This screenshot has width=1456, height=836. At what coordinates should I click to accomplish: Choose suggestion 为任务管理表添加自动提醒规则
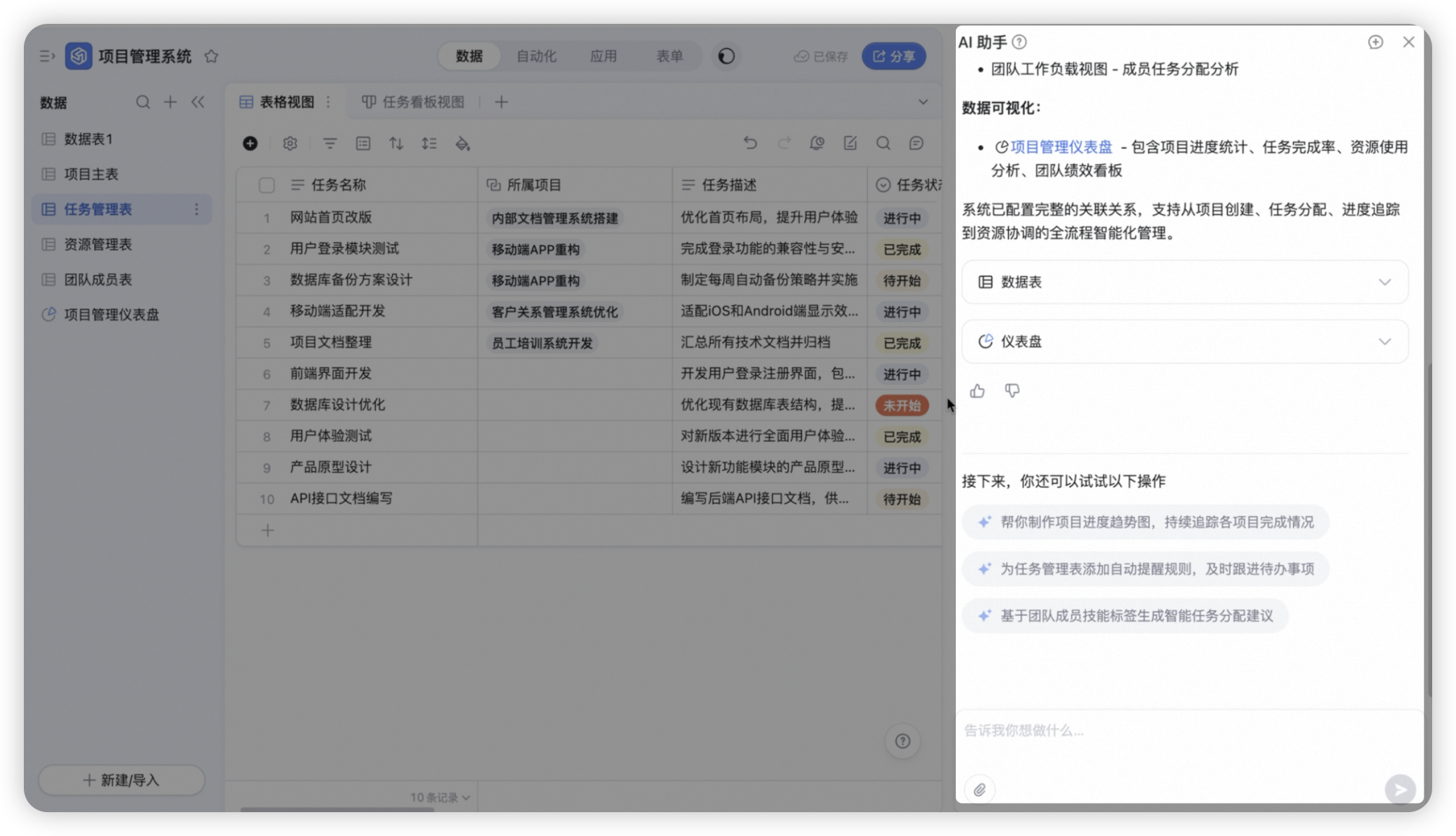[1145, 569]
